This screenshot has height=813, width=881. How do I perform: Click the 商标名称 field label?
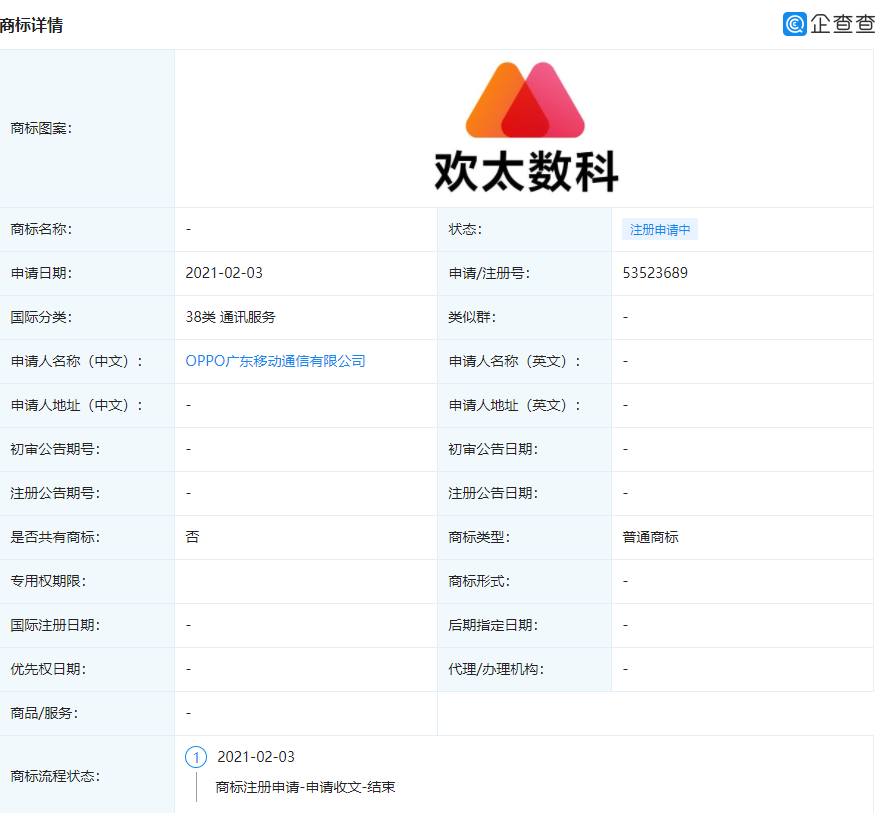(41, 229)
